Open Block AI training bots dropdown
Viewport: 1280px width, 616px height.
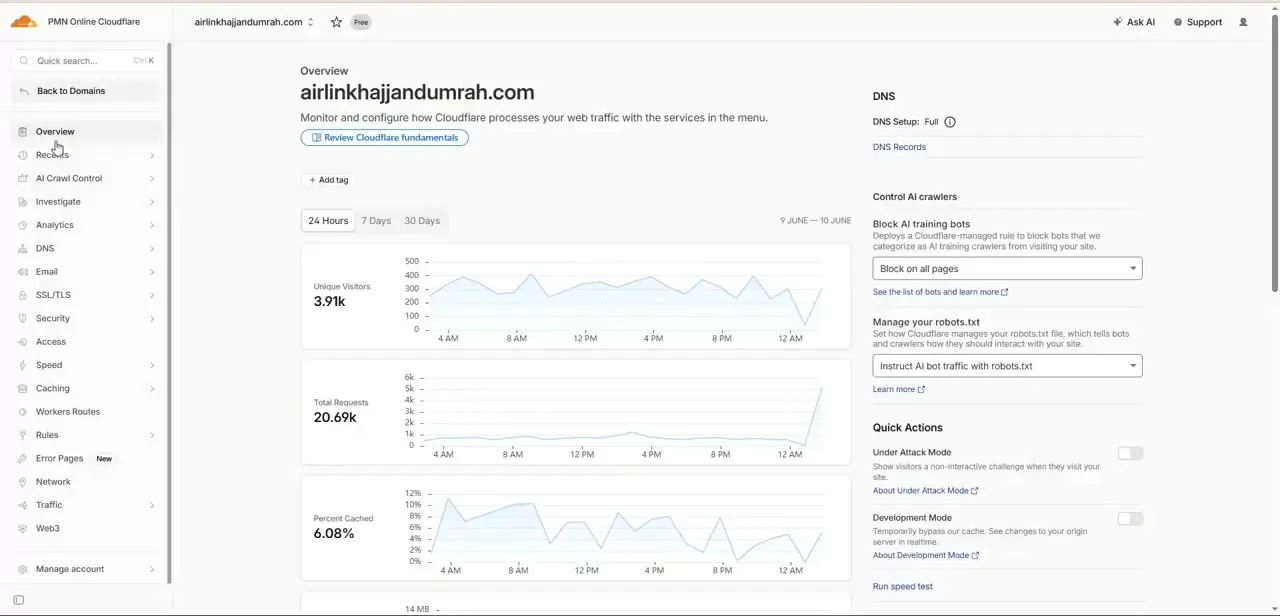(x=1007, y=268)
